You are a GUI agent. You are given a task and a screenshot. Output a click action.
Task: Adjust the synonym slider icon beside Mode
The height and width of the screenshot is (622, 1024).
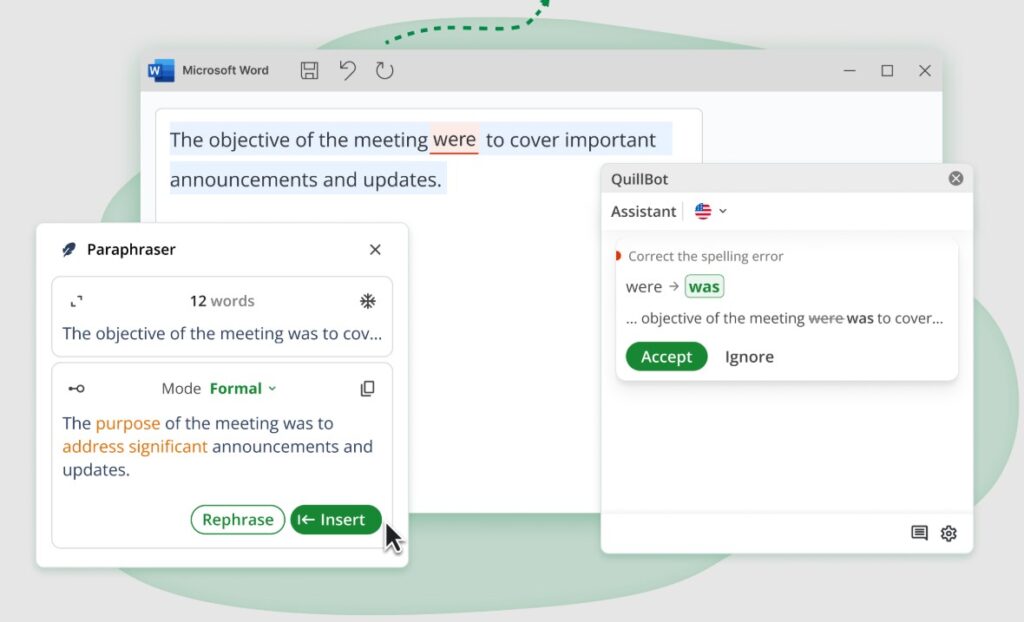pyautogui.click(x=76, y=389)
